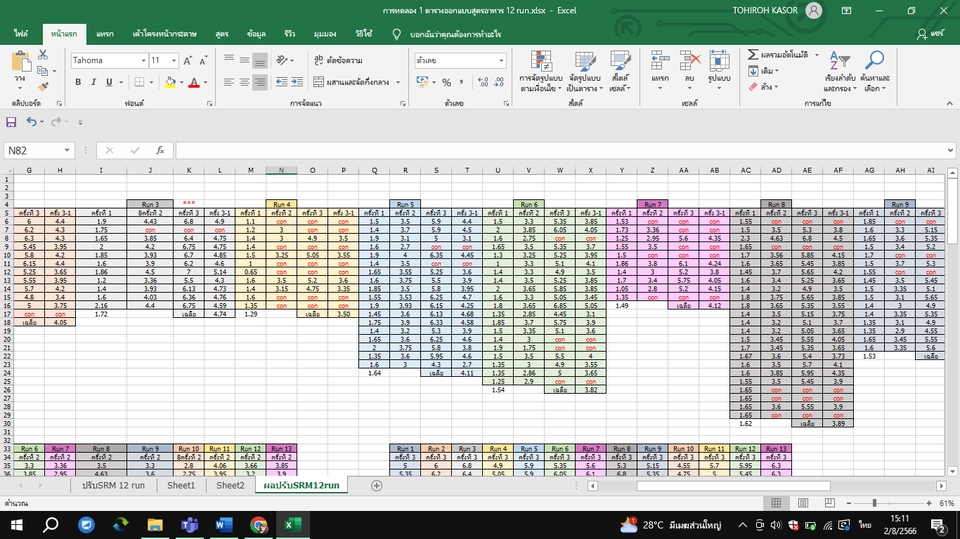Screen dimensions: 960x539
Task: Open the borders dropdown arrow
Action: [152, 82]
